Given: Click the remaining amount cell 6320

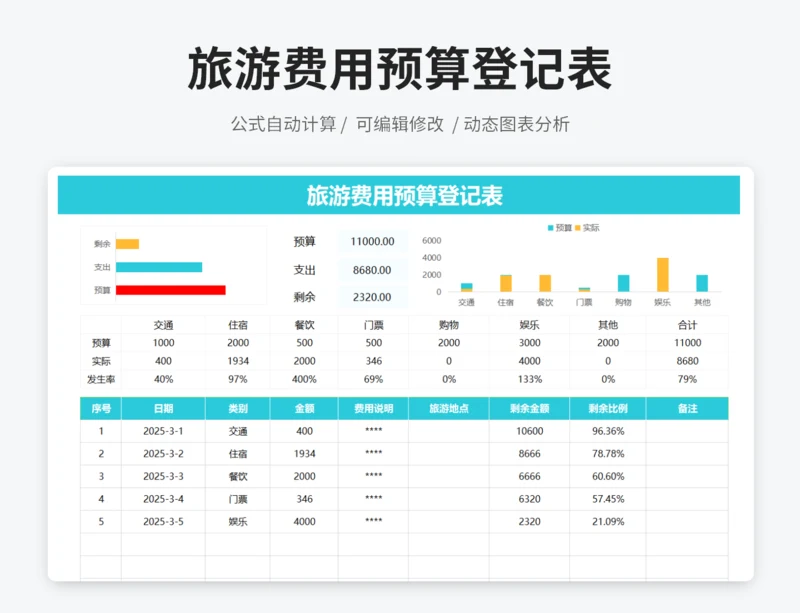Looking at the screenshot, I should pyautogui.click(x=530, y=499).
